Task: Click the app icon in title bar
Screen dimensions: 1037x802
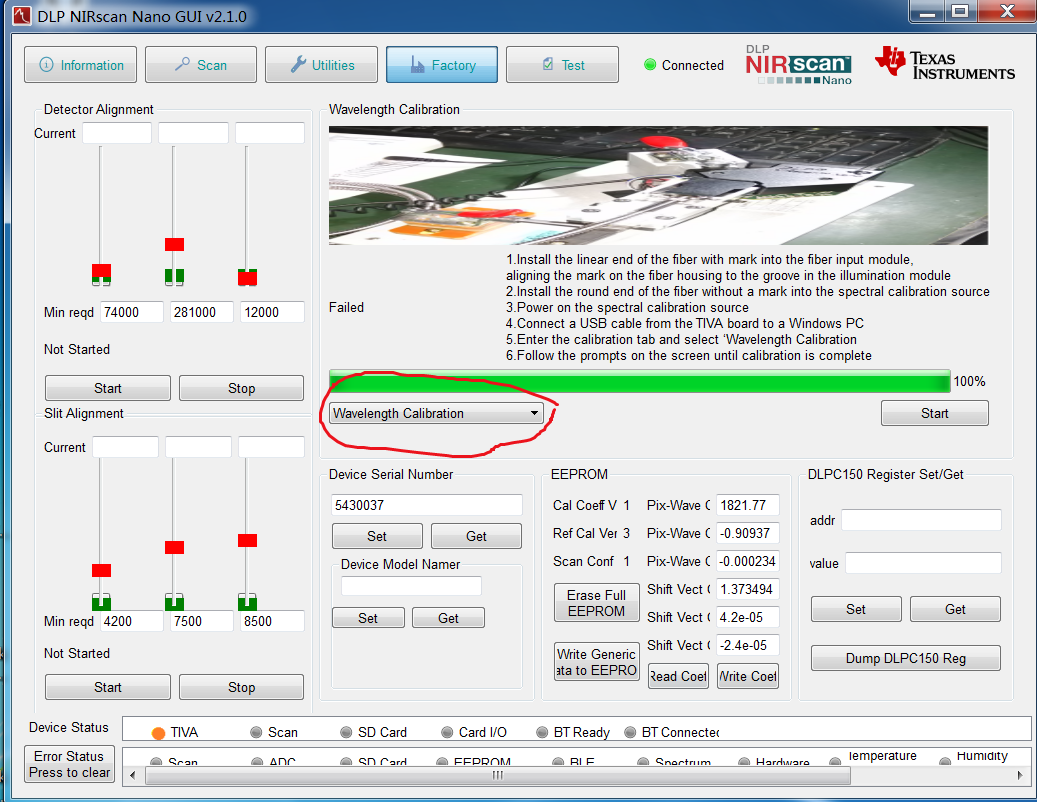Action: click(21, 15)
